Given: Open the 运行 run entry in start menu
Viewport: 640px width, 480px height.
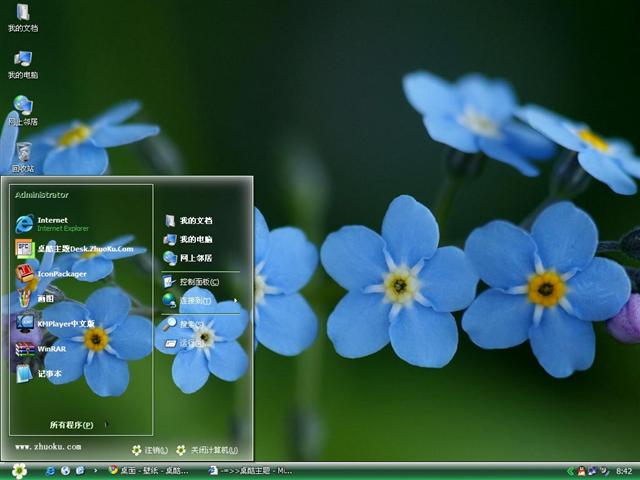Looking at the screenshot, I should tap(184, 343).
